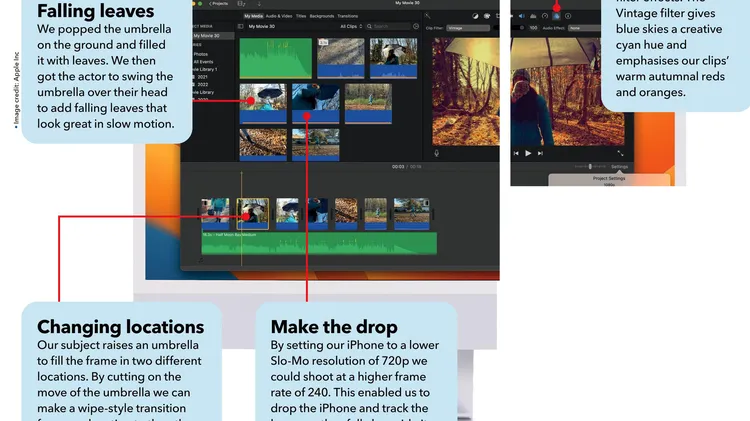Click the magic wand auto-enhance icon
This screenshot has width=750, height=421.
point(427,16)
